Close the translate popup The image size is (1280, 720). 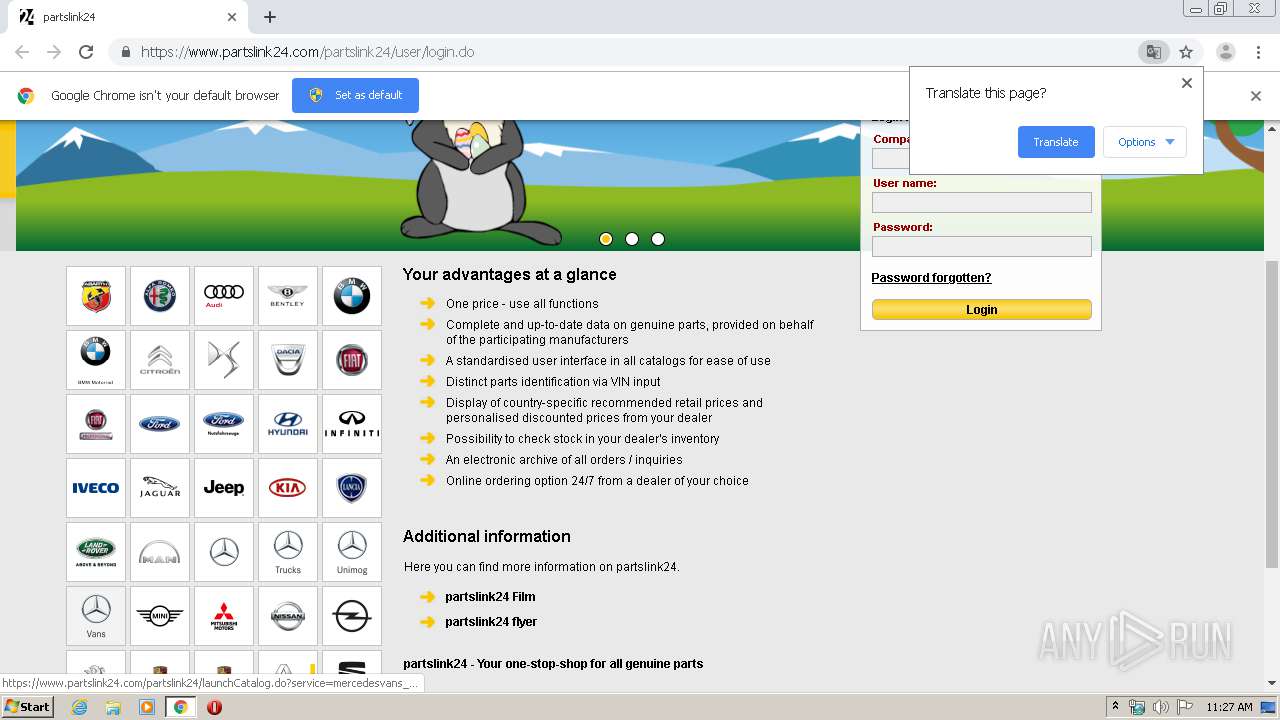[x=1187, y=83]
